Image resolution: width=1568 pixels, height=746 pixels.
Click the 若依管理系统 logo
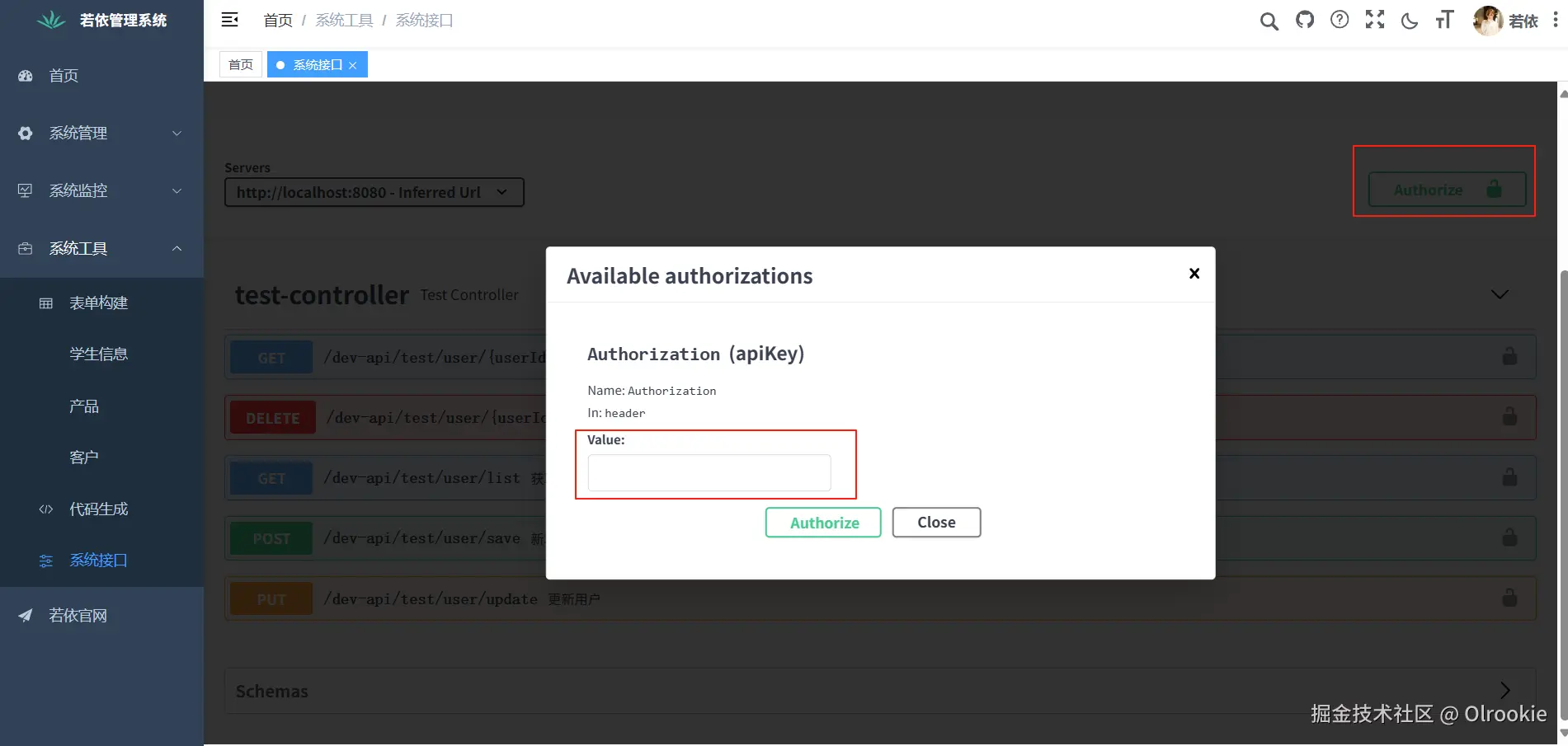tap(102, 20)
